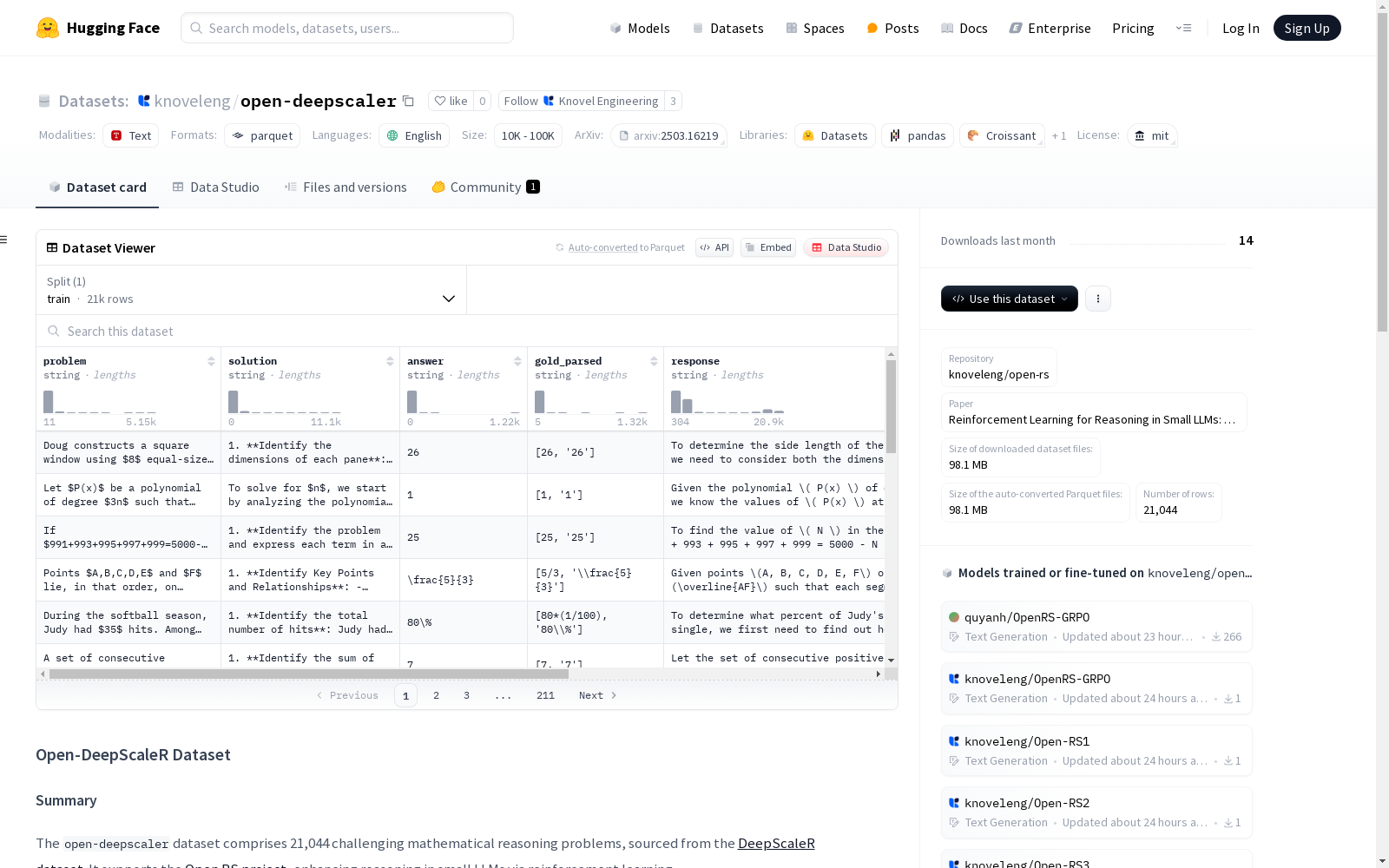Click the Search this dataset field
This screenshot has width=1389, height=868.
tap(467, 331)
